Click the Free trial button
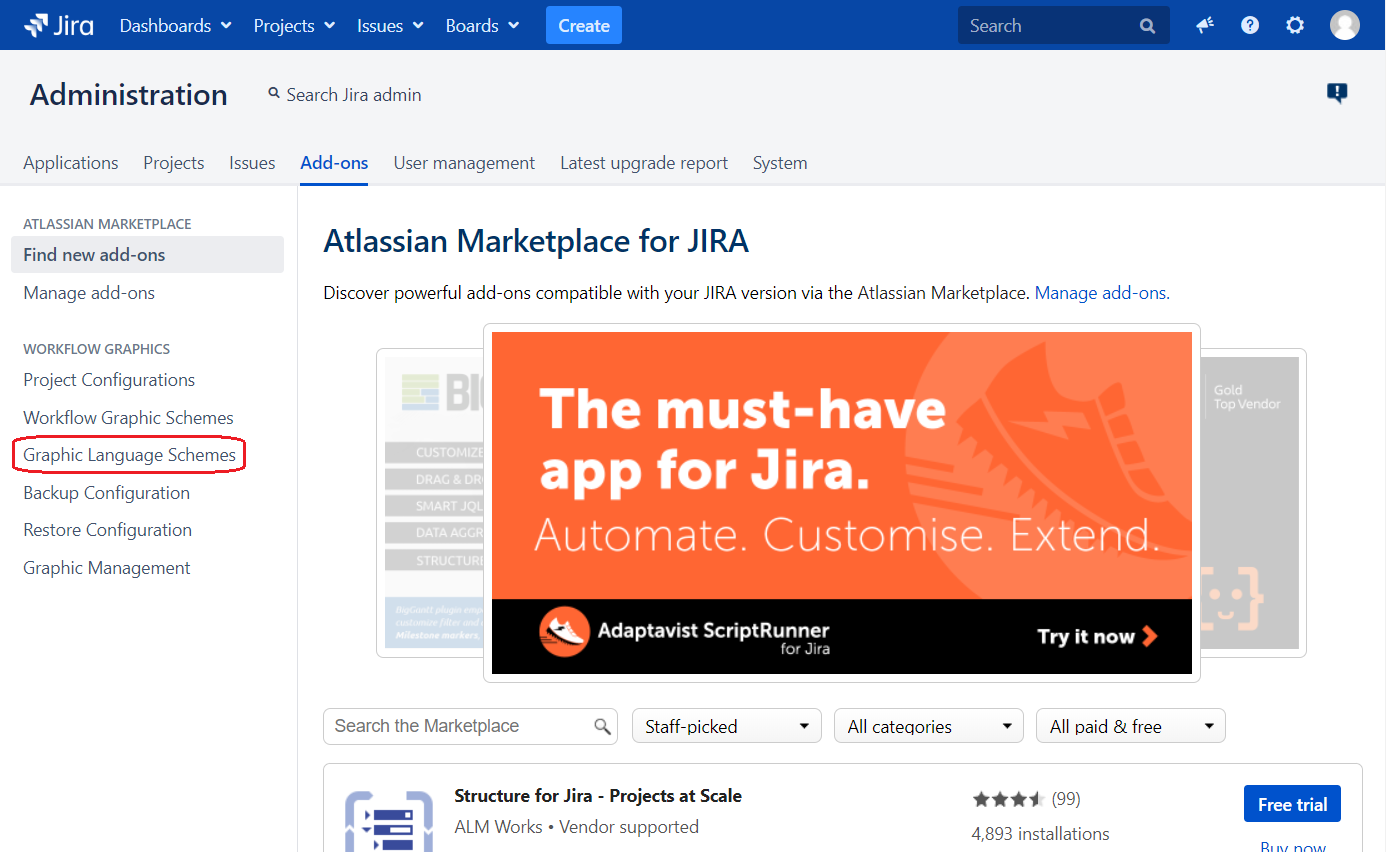This screenshot has height=852, width=1386. (1292, 805)
